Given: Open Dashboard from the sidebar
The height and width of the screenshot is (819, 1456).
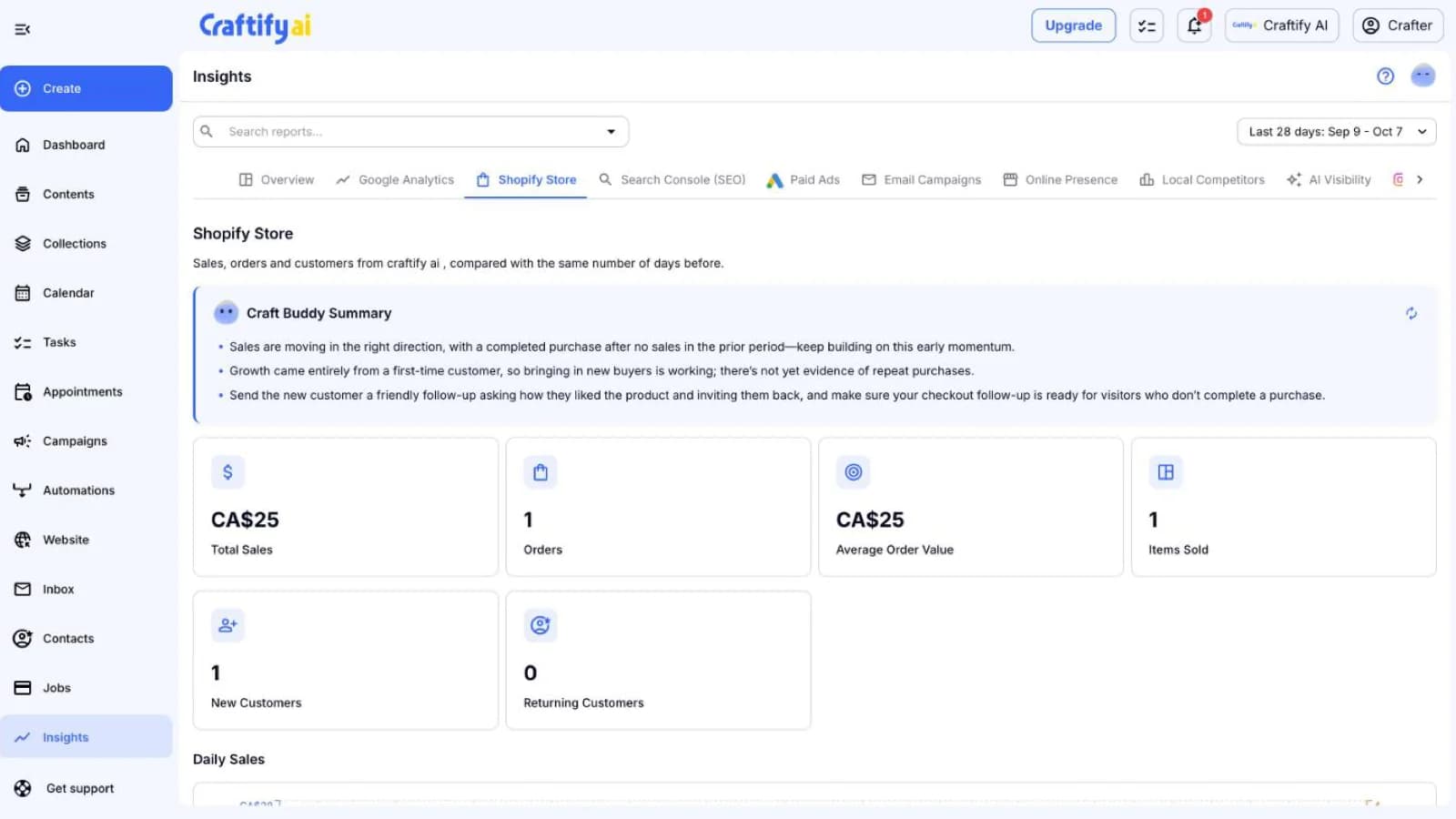Looking at the screenshot, I should [86, 145].
